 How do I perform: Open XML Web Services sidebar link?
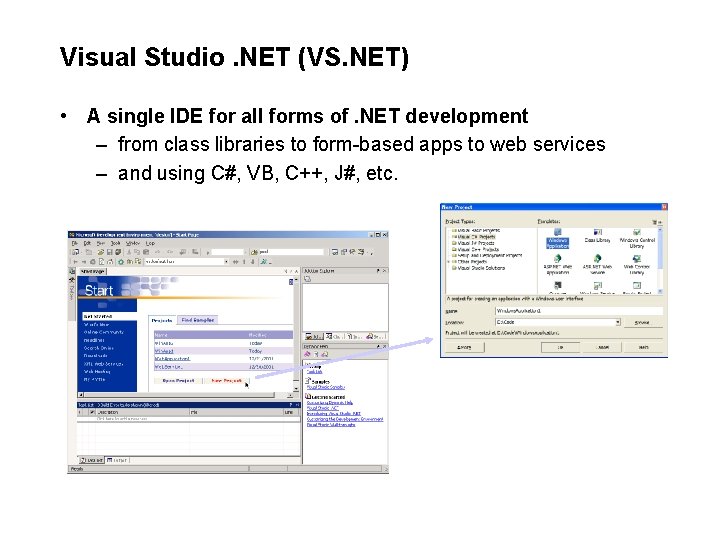[x=103, y=364]
